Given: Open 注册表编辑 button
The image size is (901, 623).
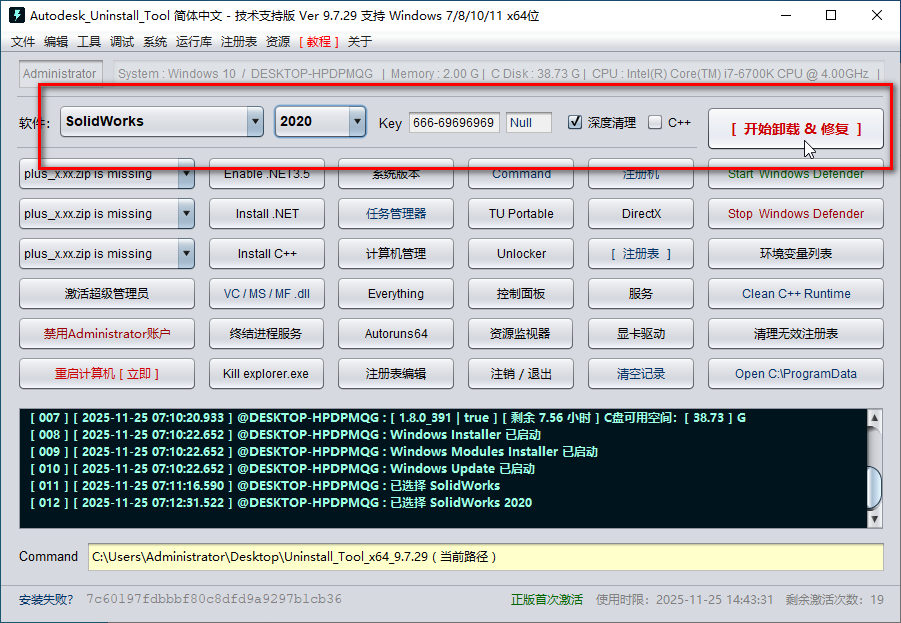Looking at the screenshot, I should [396, 374].
